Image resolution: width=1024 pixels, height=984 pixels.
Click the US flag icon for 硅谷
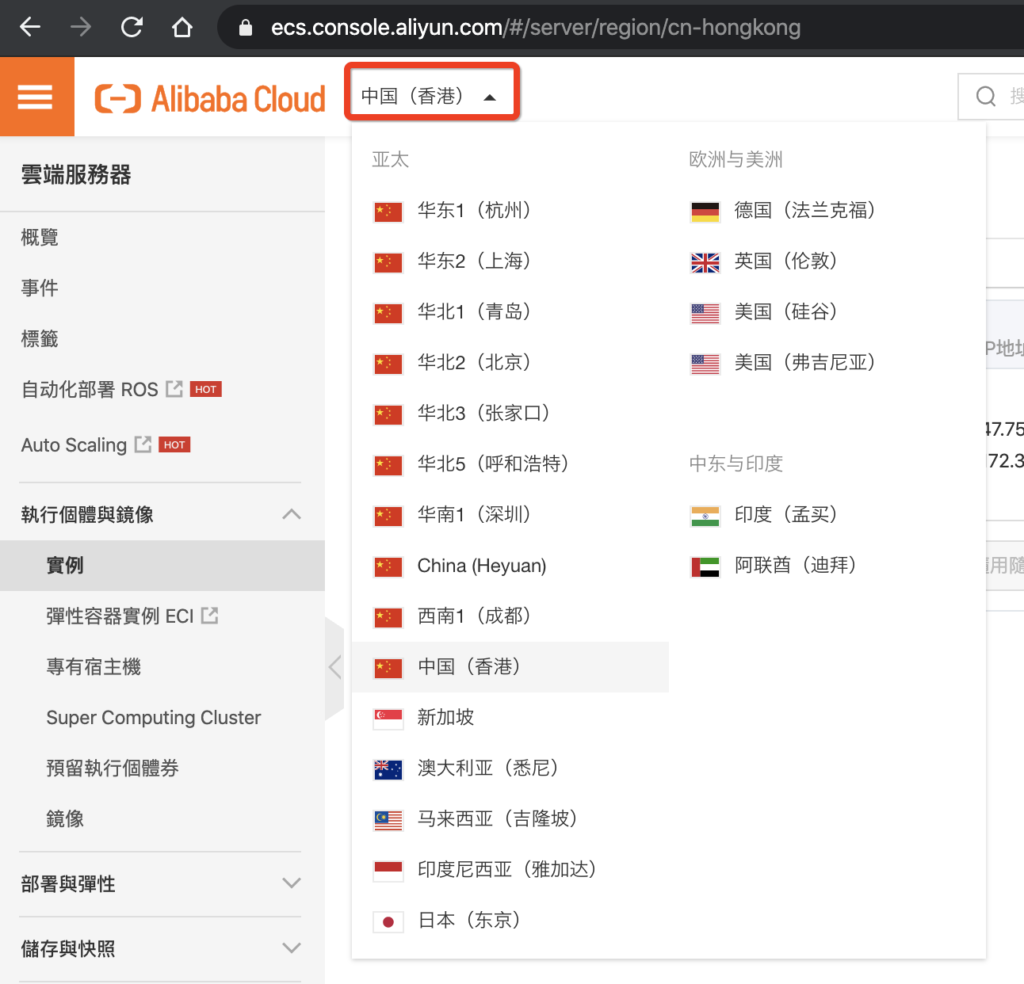(705, 313)
